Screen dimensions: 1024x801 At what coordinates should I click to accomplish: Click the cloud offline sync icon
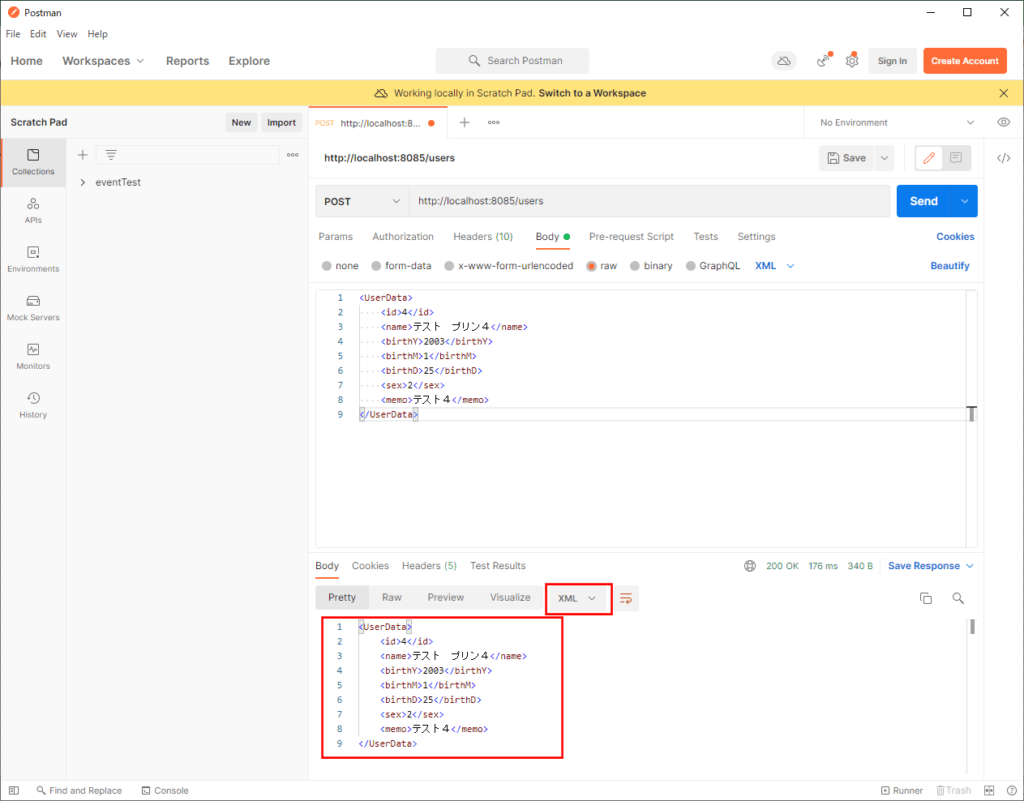(x=784, y=61)
